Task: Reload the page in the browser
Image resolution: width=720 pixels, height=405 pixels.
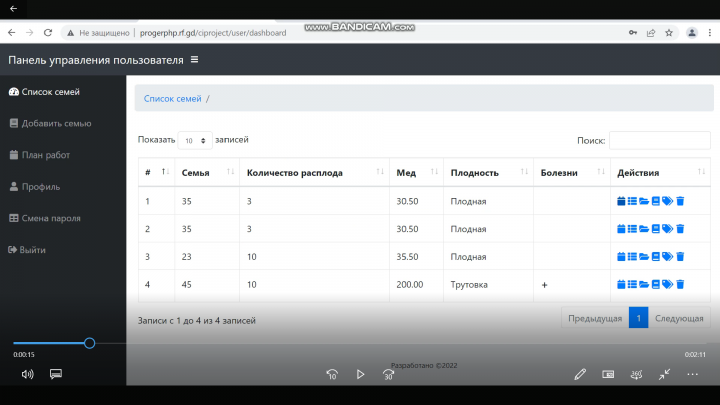Action: click(48, 33)
